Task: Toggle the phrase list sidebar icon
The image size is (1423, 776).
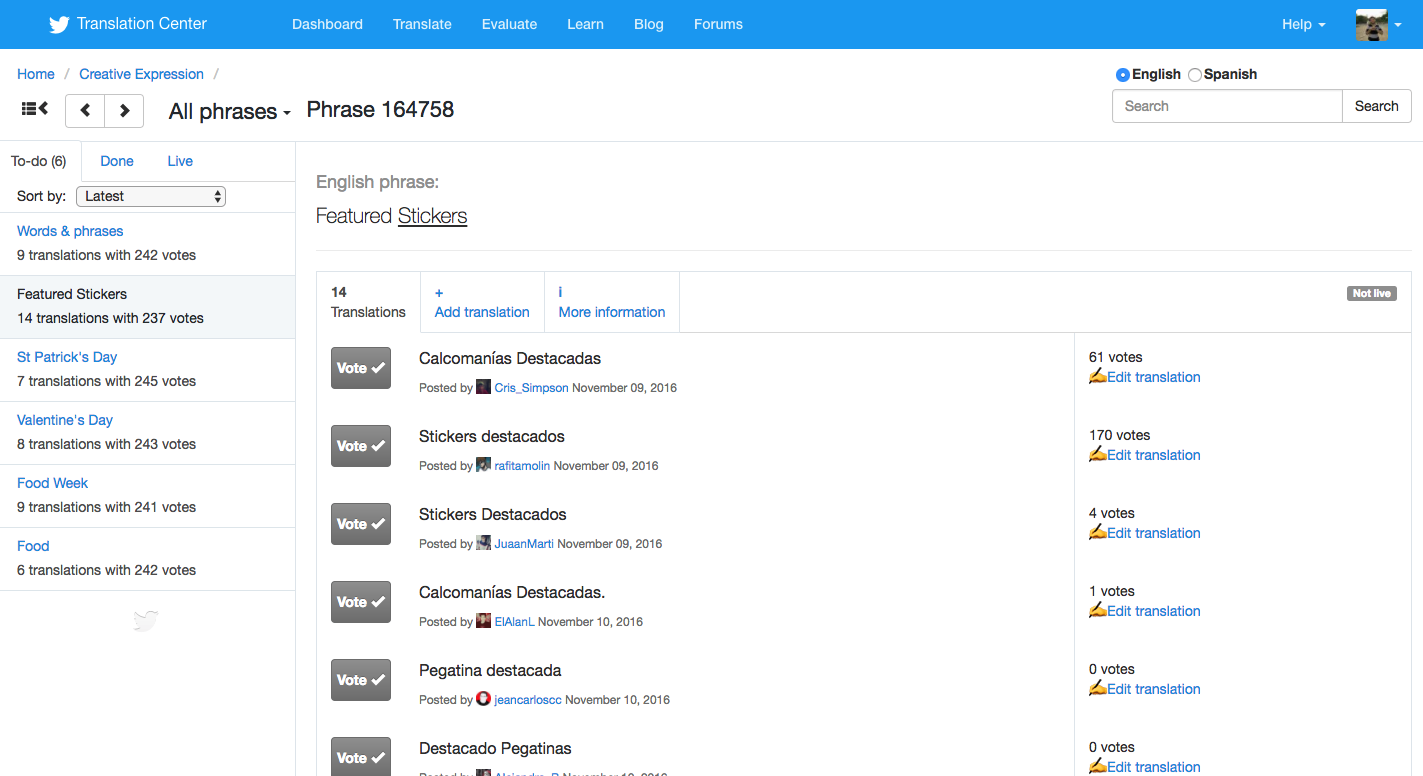Action: point(35,109)
